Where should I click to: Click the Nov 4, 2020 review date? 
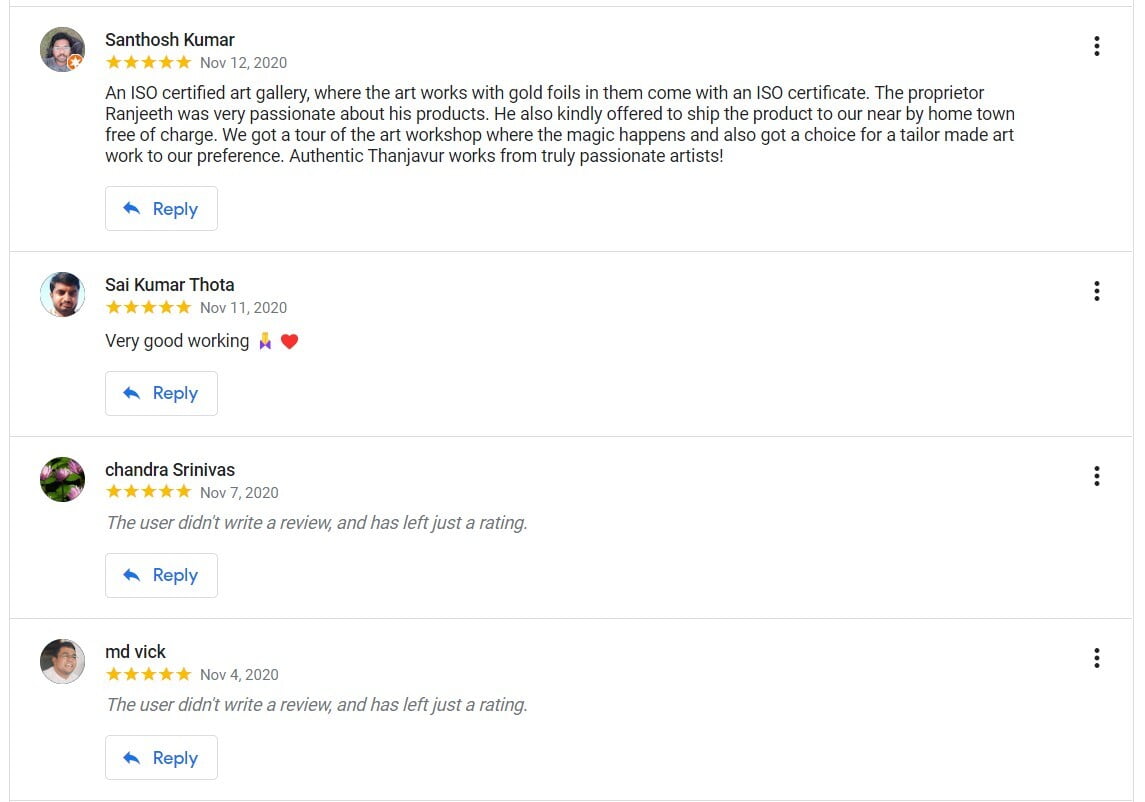[239, 675]
